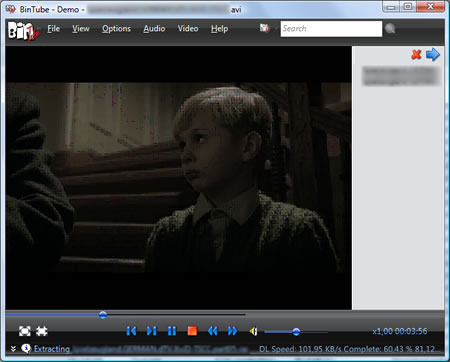Click the info icon beside Extracting
The image size is (450, 362).
click(x=26, y=348)
